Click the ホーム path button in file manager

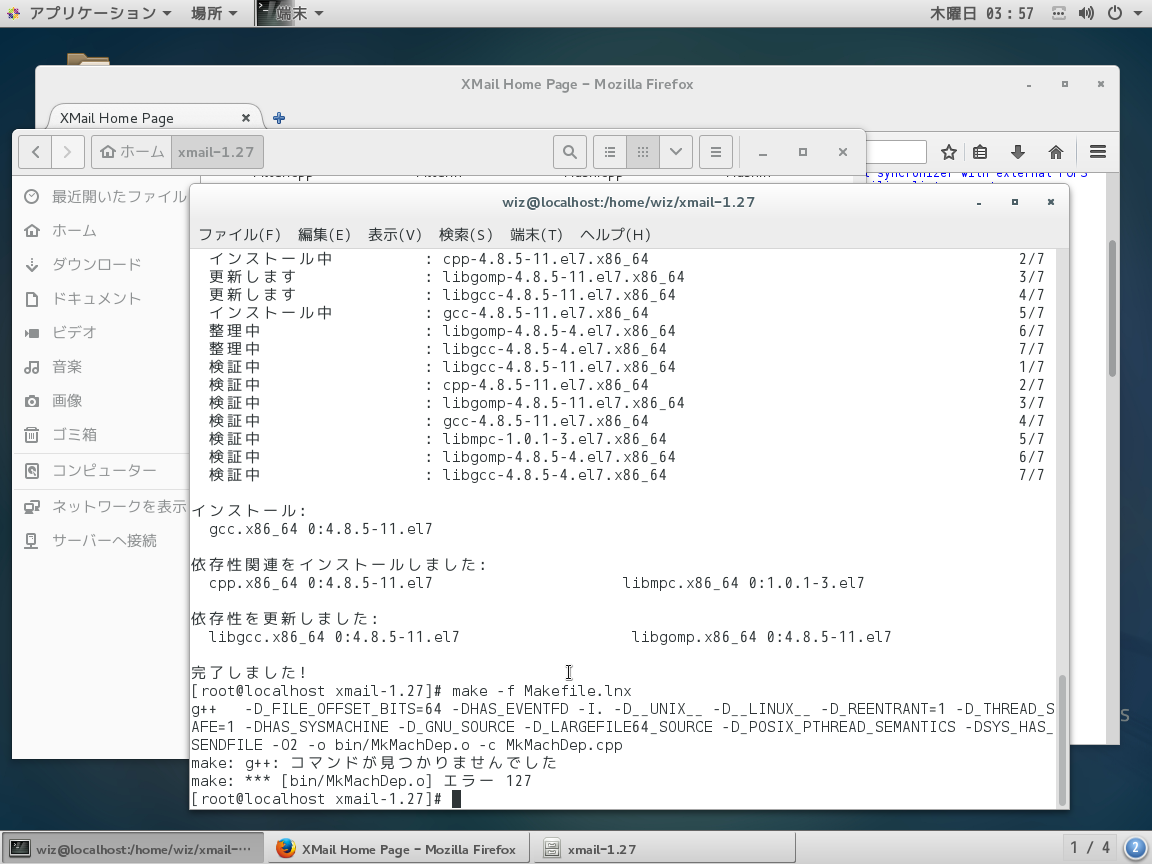(x=132, y=152)
